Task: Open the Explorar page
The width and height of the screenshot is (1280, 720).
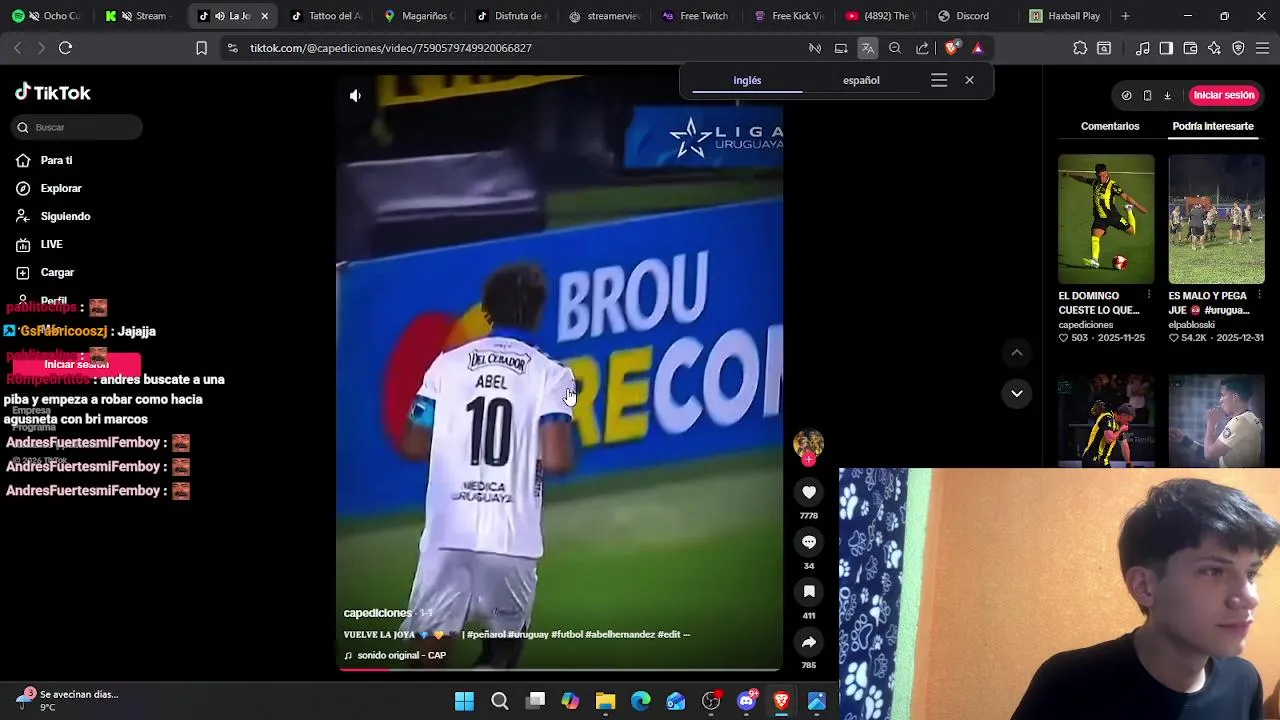Action: click(x=61, y=188)
